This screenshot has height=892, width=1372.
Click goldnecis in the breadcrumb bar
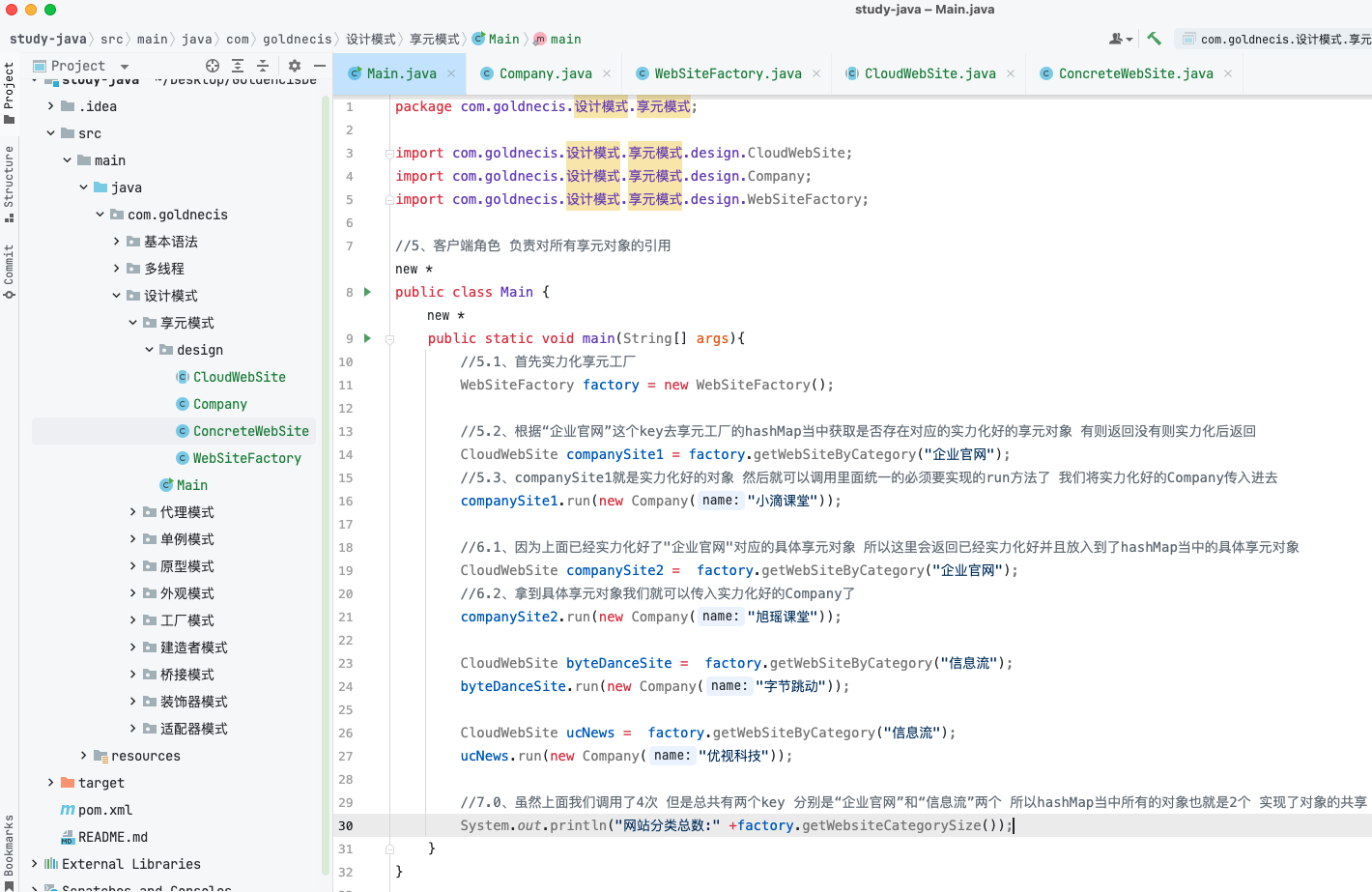tap(298, 39)
